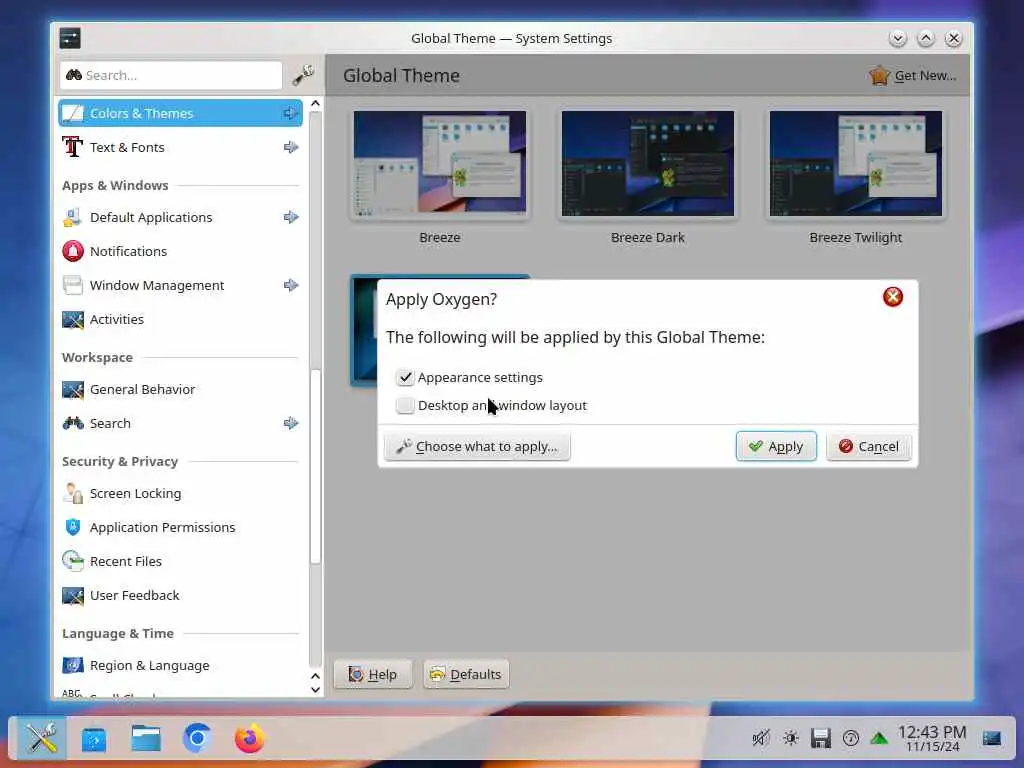Enable Desktop and window layout checkbox
The height and width of the screenshot is (768, 1024).
(405, 406)
